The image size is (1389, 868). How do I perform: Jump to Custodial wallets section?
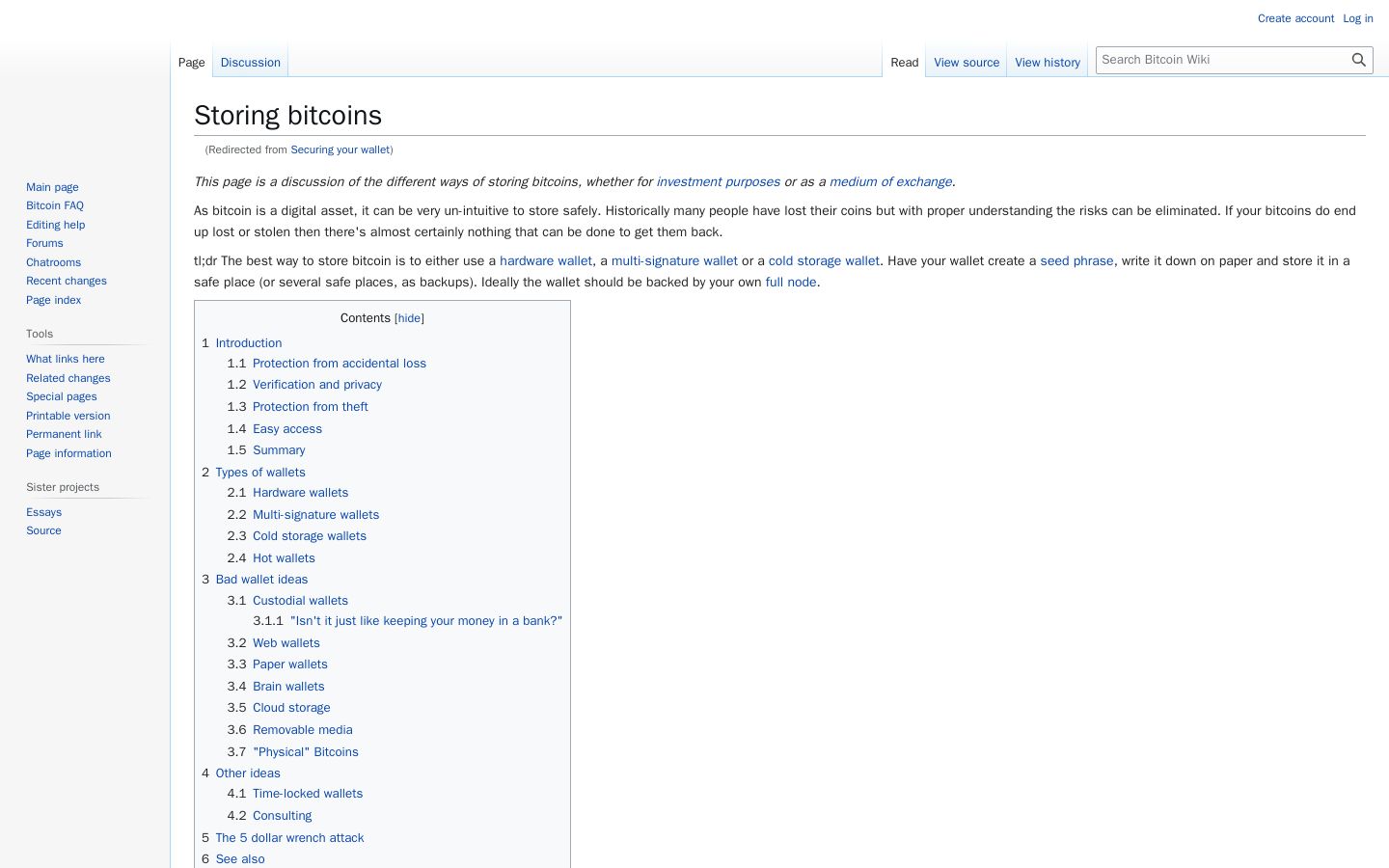click(301, 600)
